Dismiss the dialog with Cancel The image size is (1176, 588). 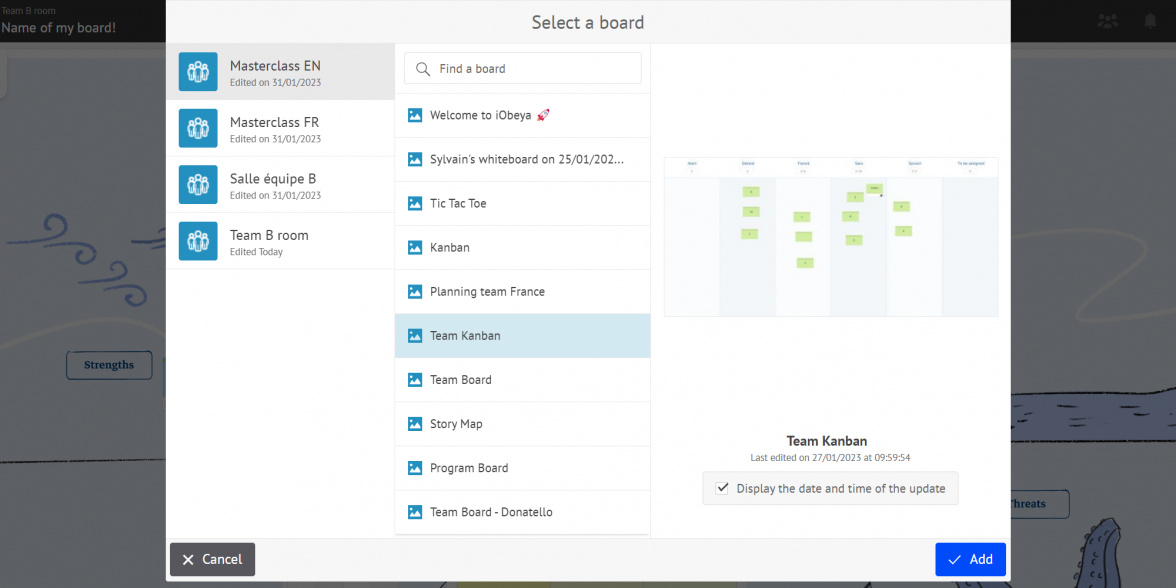(x=212, y=559)
